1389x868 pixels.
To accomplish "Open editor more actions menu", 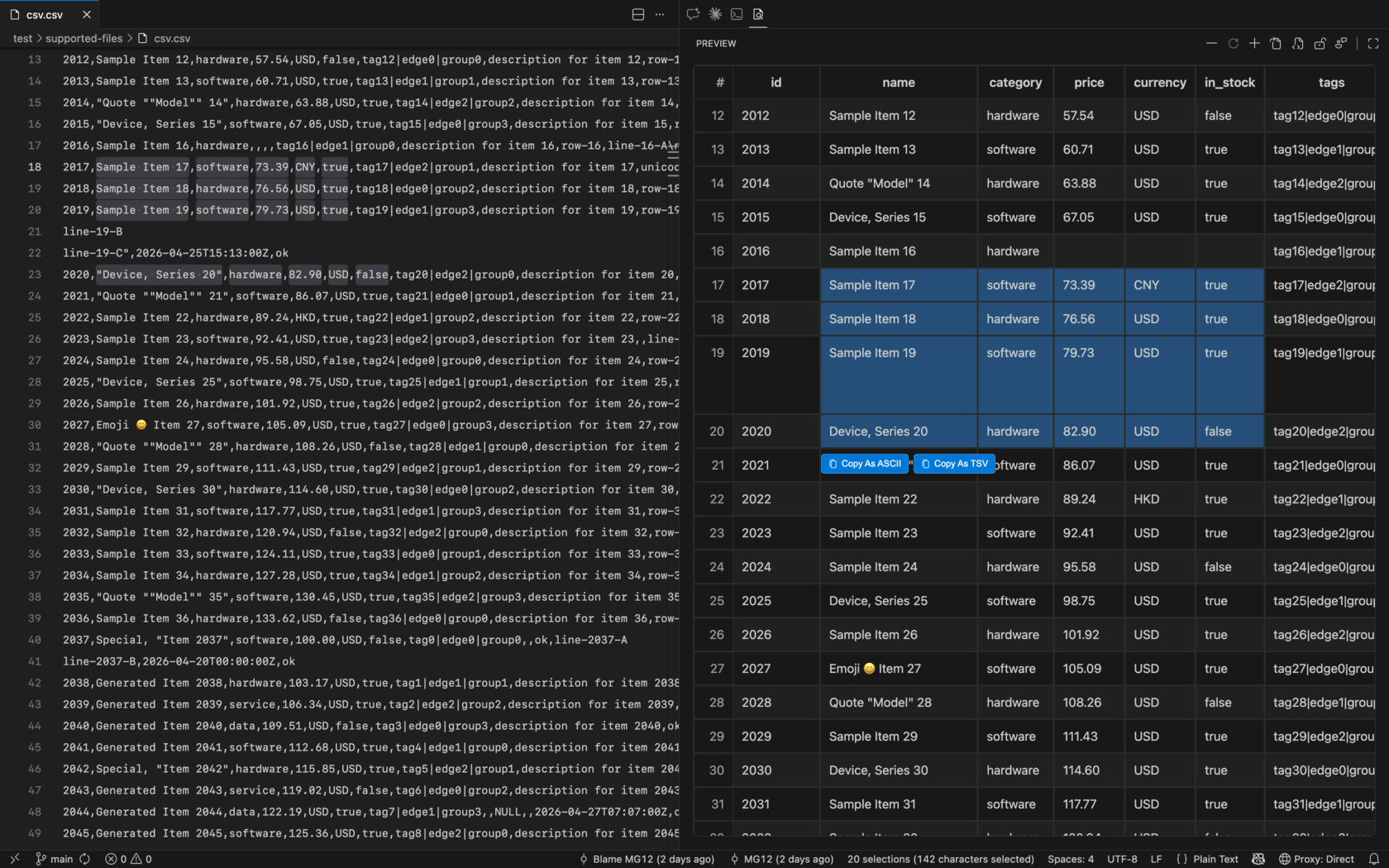I will pyautogui.click(x=660, y=15).
